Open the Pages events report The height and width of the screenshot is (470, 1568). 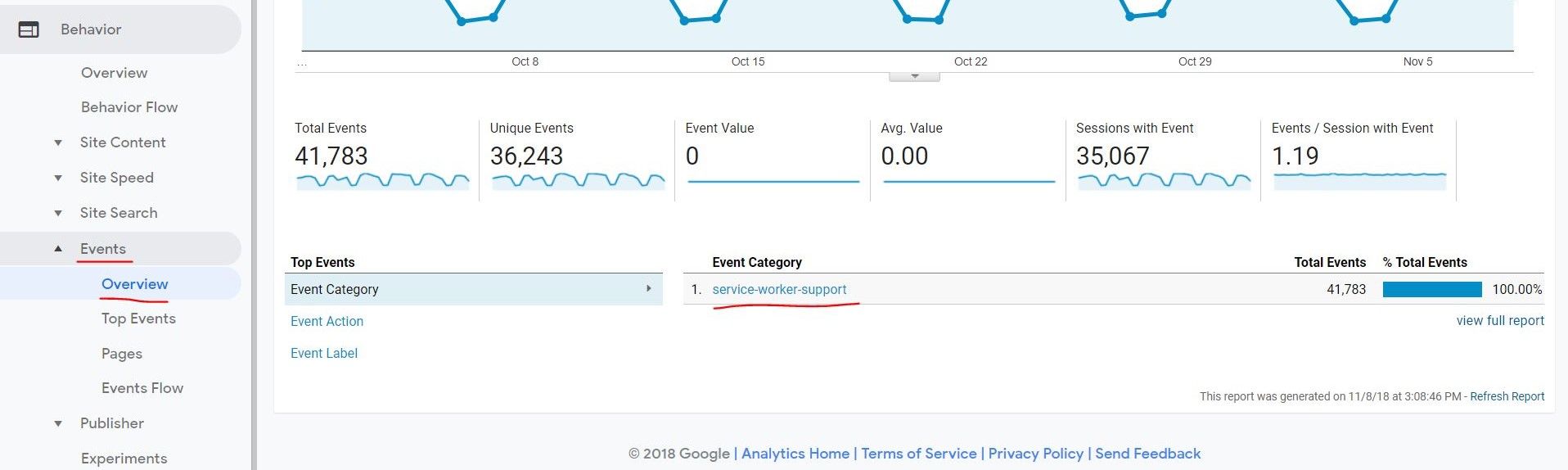pos(122,354)
